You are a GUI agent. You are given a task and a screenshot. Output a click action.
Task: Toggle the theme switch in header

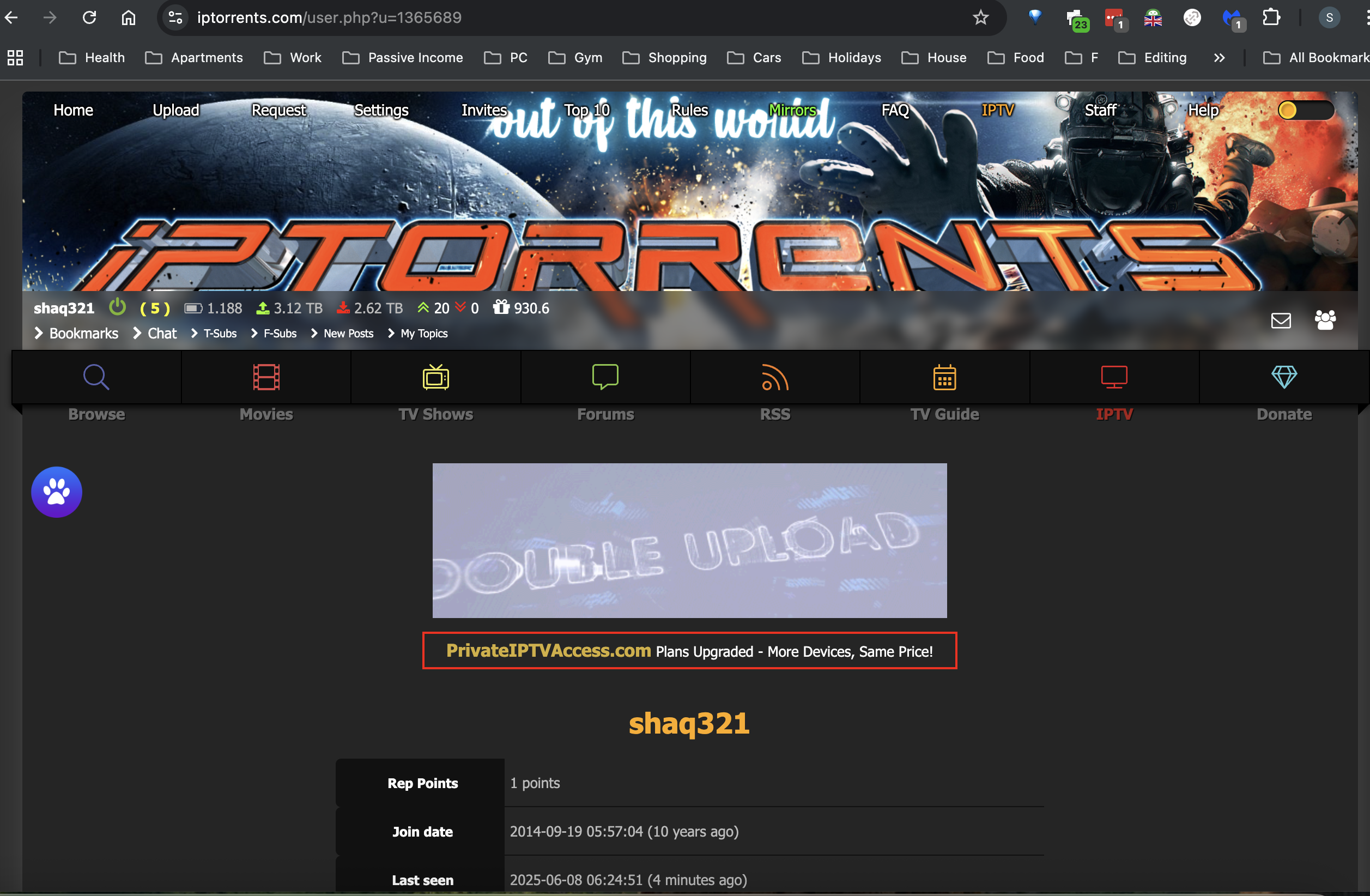(x=1306, y=110)
